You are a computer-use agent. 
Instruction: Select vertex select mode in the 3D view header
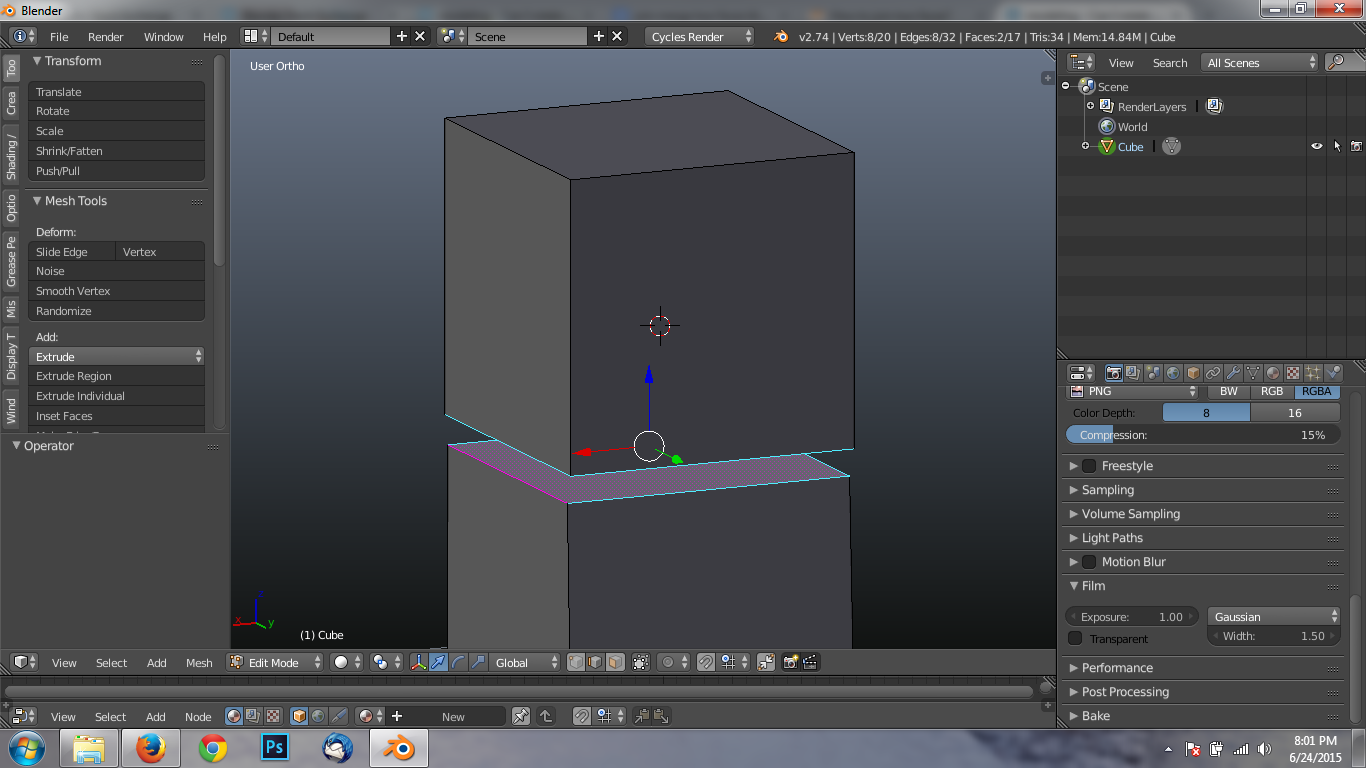(576, 662)
